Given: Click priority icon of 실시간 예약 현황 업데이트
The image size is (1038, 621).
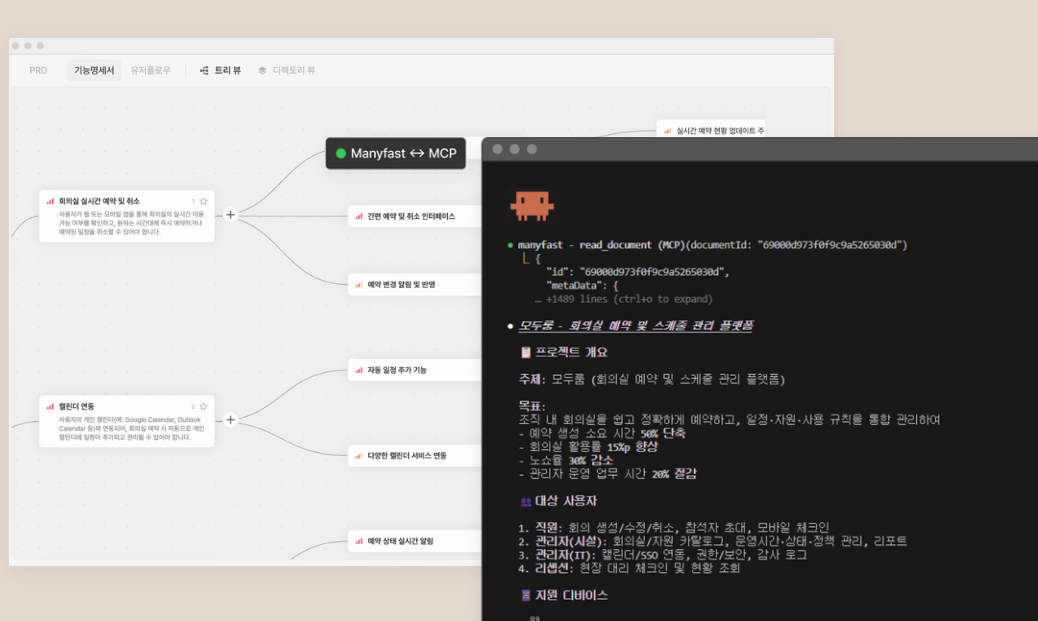Looking at the screenshot, I should [667, 131].
